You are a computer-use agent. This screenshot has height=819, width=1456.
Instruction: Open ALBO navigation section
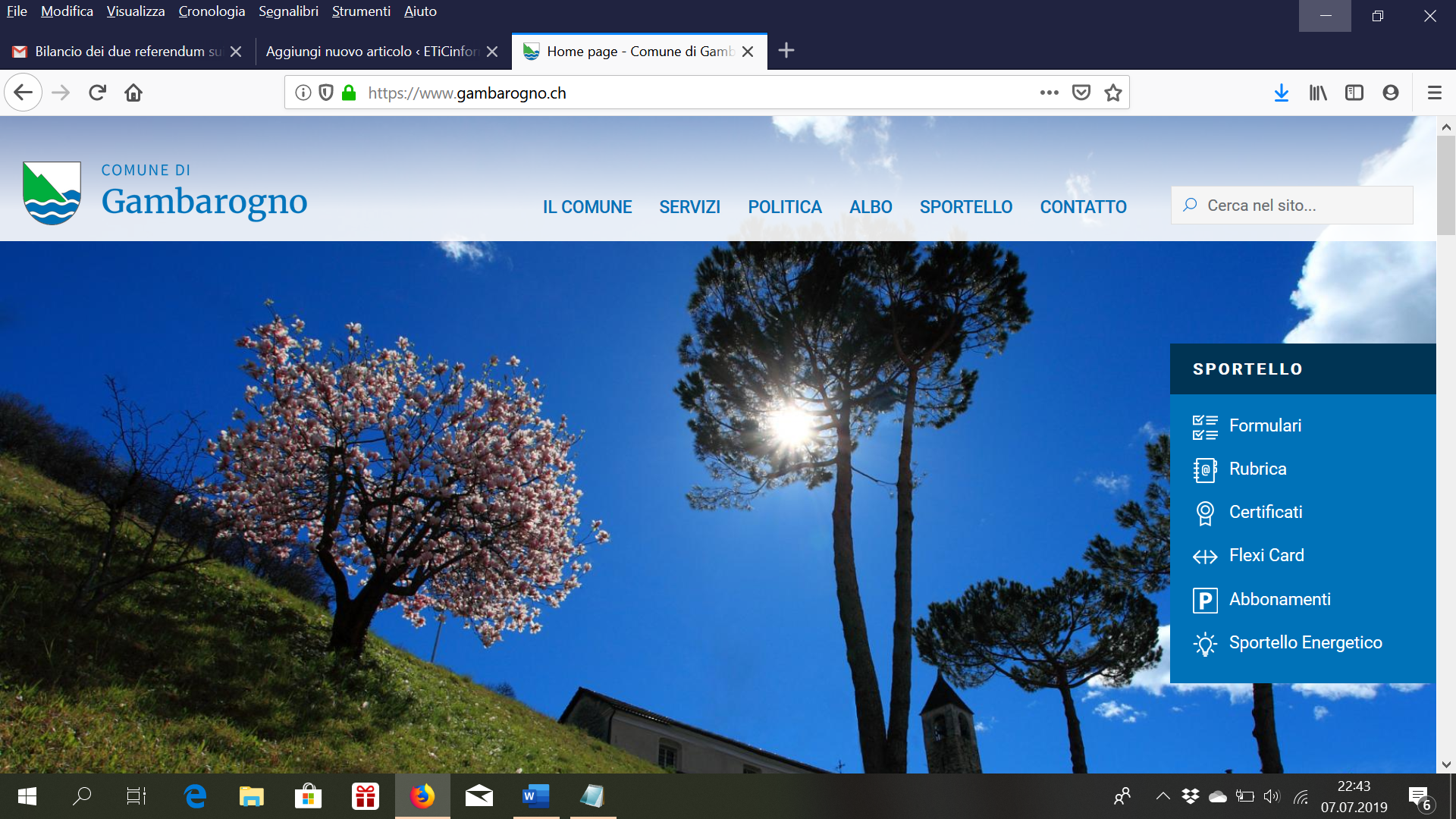pyautogui.click(x=871, y=207)
